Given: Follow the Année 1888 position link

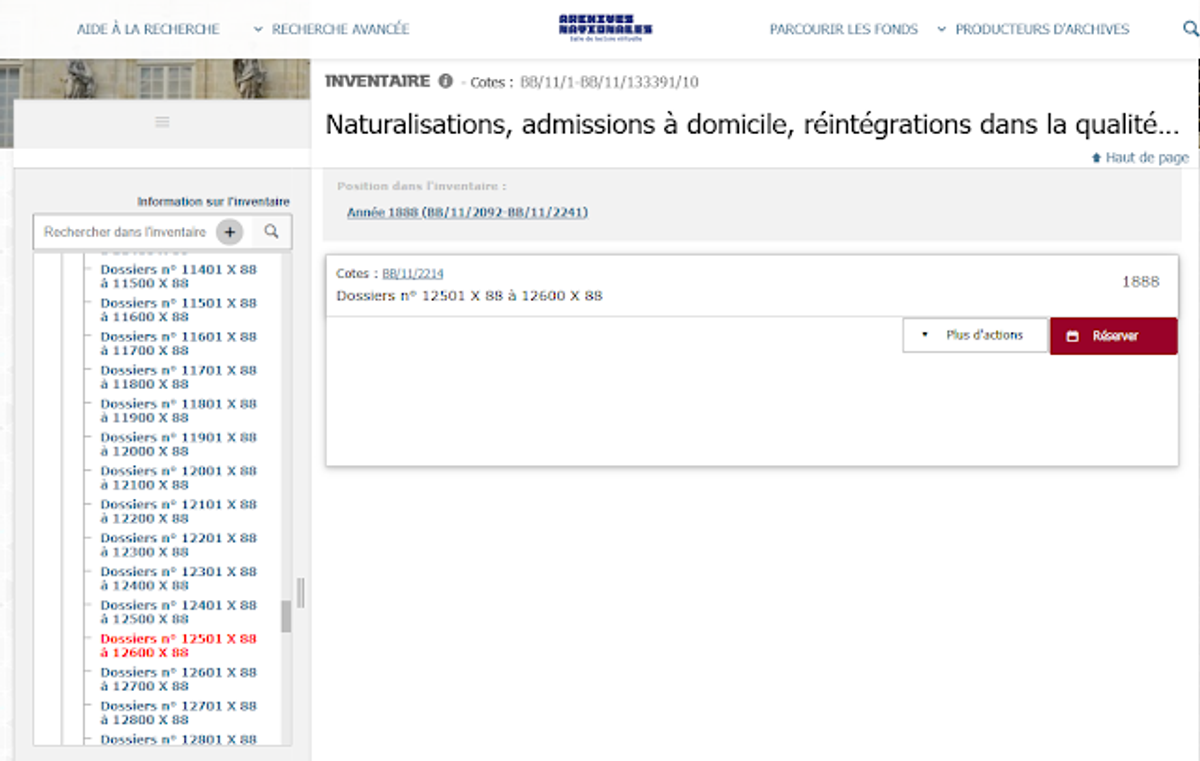Looking at the screenshot, I should (x=467, y=213).
